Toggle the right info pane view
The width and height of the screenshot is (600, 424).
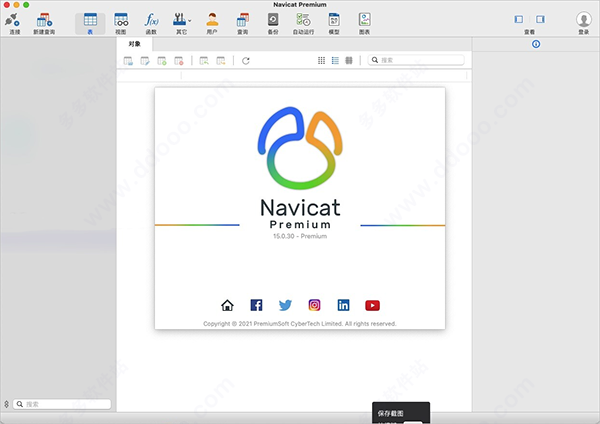coord(540,19)
